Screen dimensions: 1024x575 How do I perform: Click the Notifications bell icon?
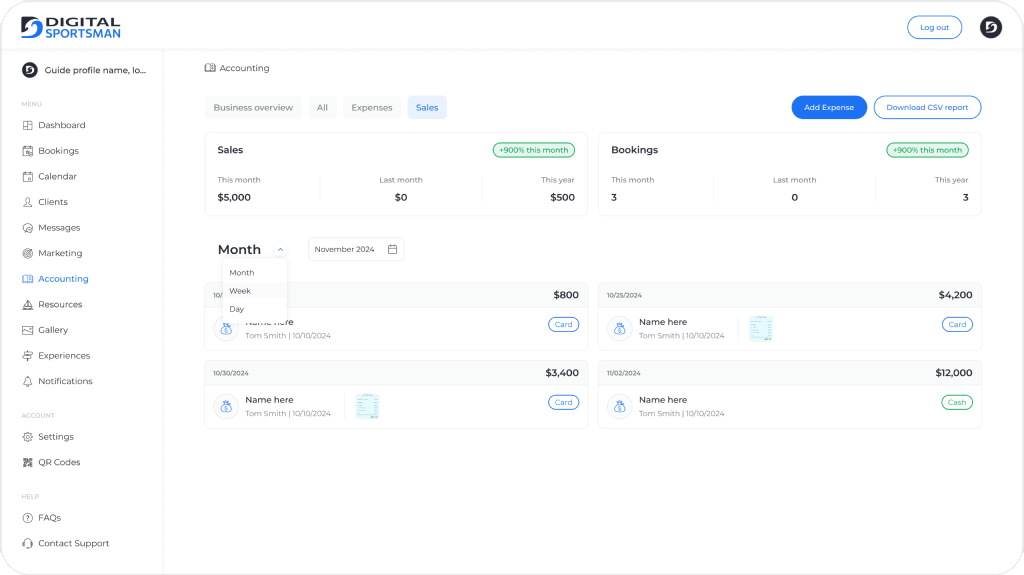(27, 382)
